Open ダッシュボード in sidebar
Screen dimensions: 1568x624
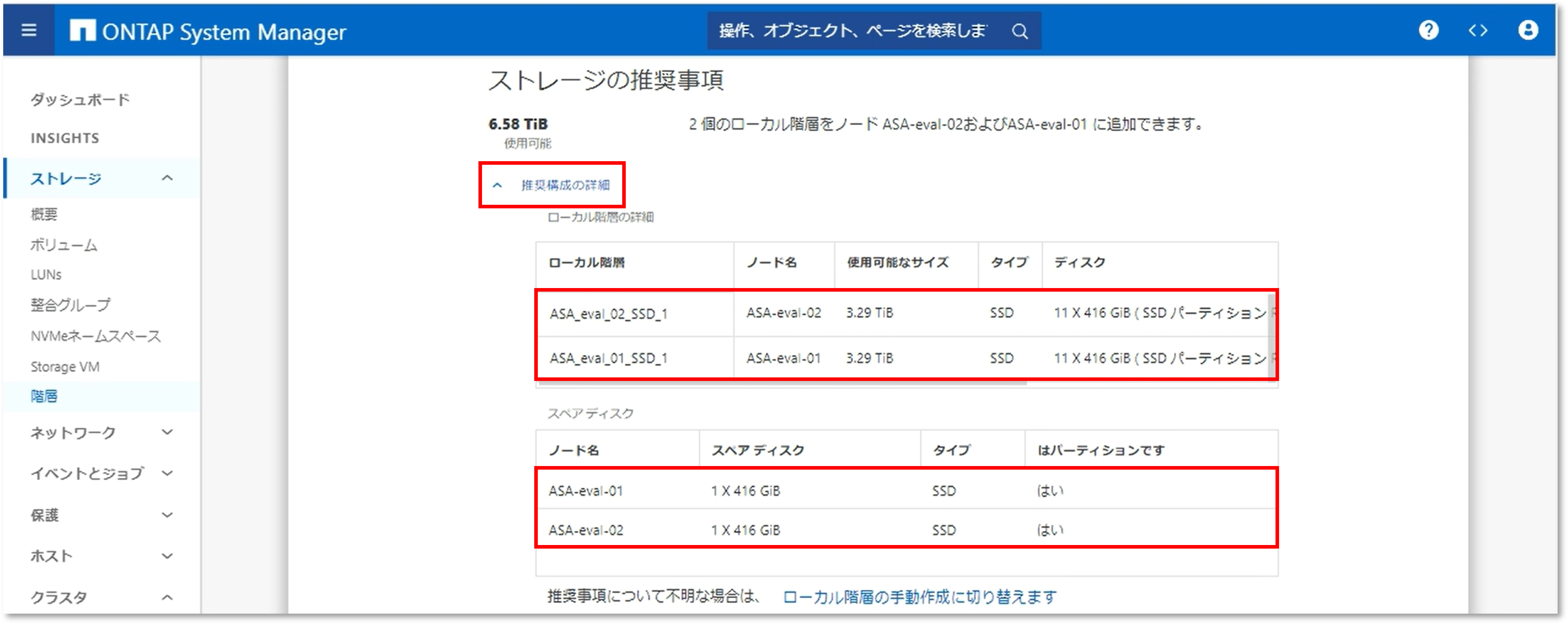click(80, 99)
